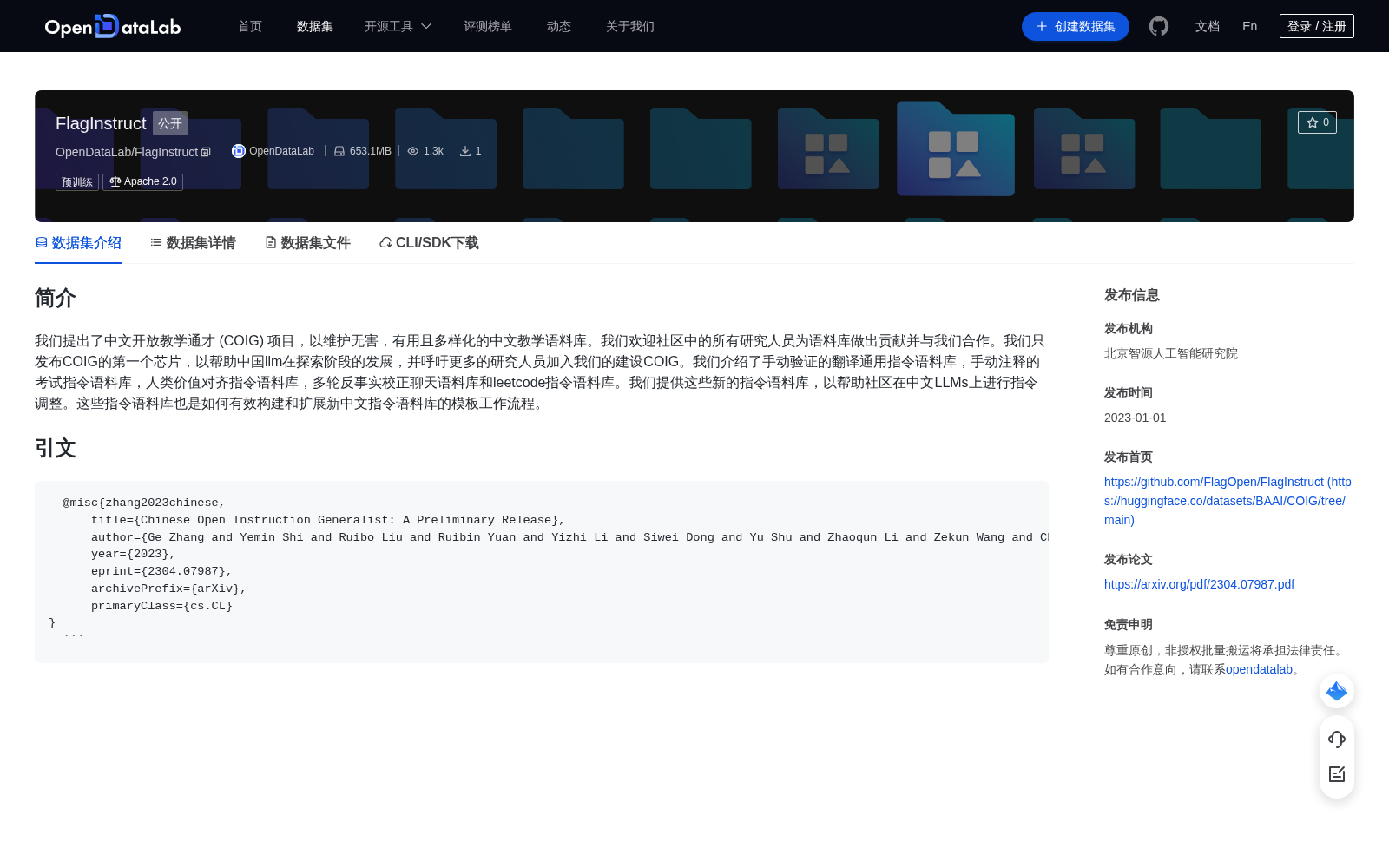Open 评测榜单 navigation item
Screen dimensions: 1389x868
click(x=488, y=26)
